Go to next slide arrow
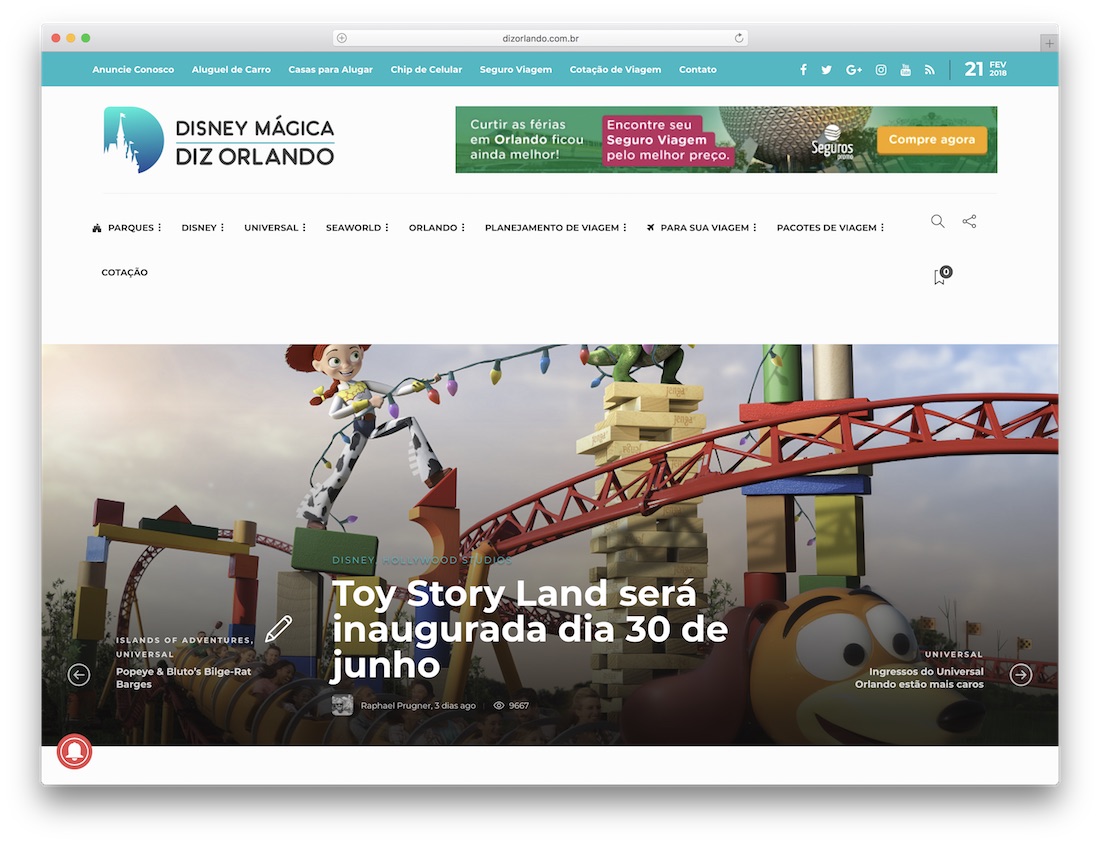Image resolution: width=1100 pixels, height=844 pixels. (1021, 675)
